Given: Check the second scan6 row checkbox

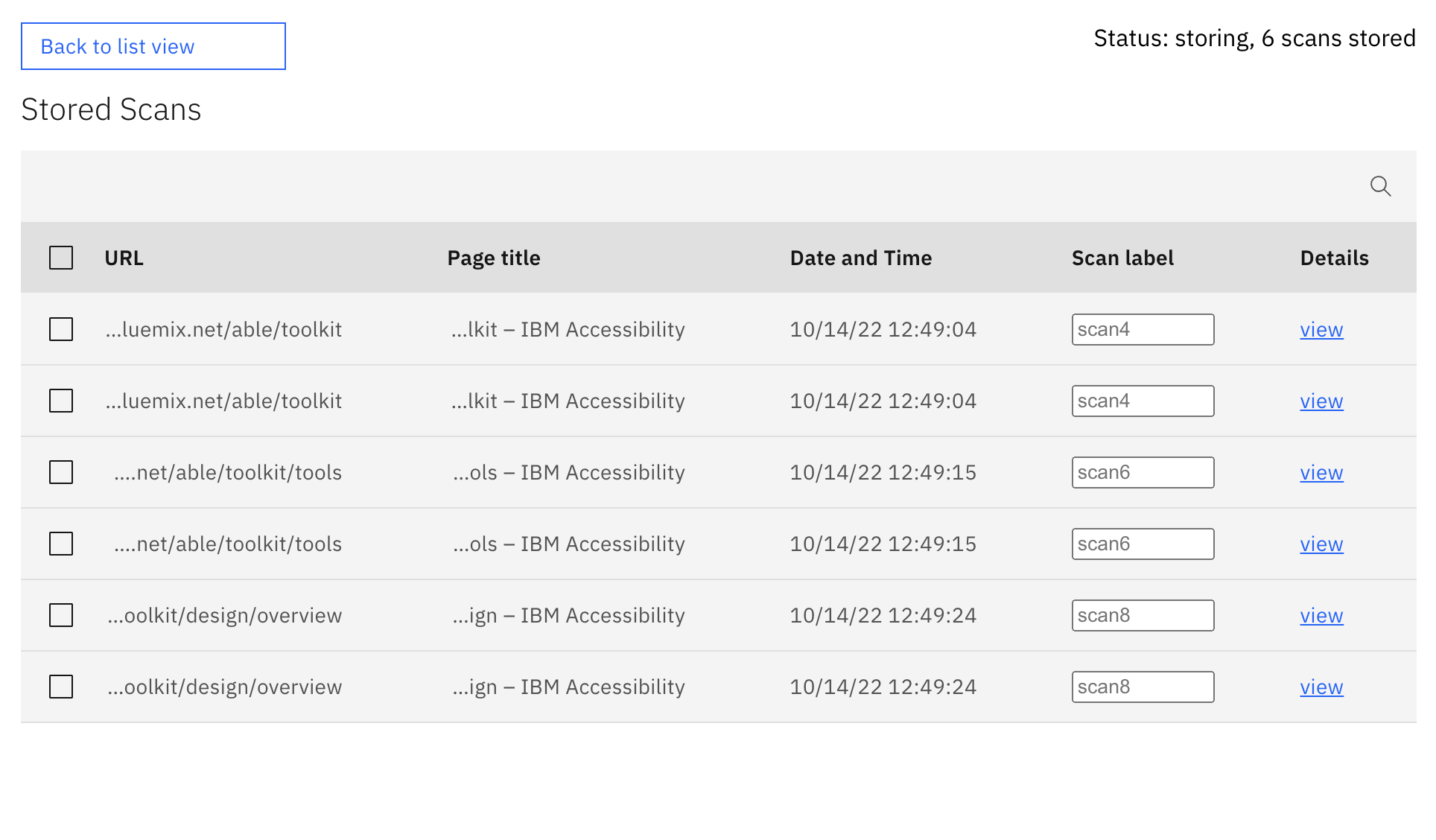Looking at the screenshot, I should click(60, 544).
